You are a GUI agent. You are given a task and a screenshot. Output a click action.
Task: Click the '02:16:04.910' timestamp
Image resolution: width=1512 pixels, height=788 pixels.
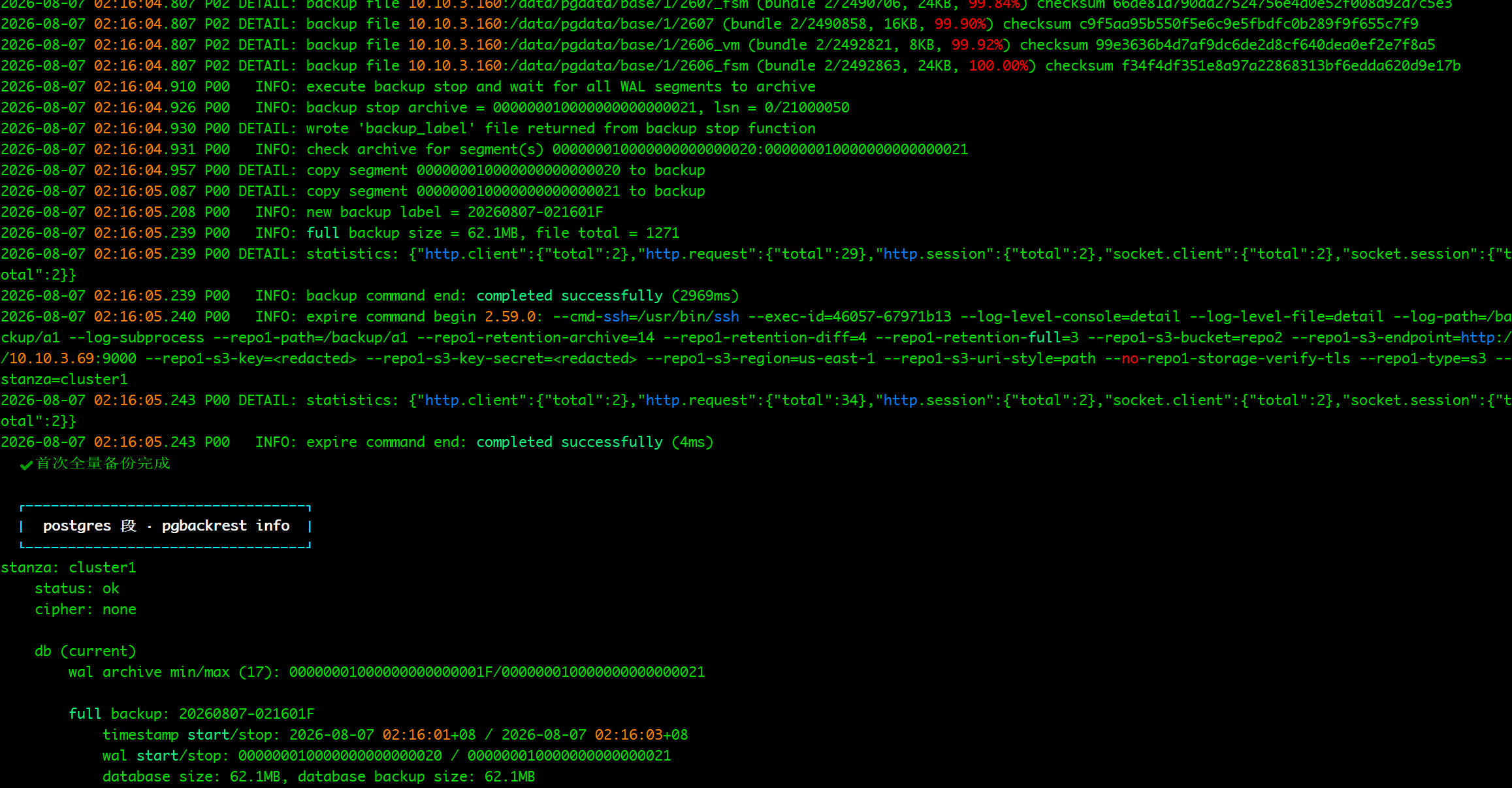(x=145, y=87)
